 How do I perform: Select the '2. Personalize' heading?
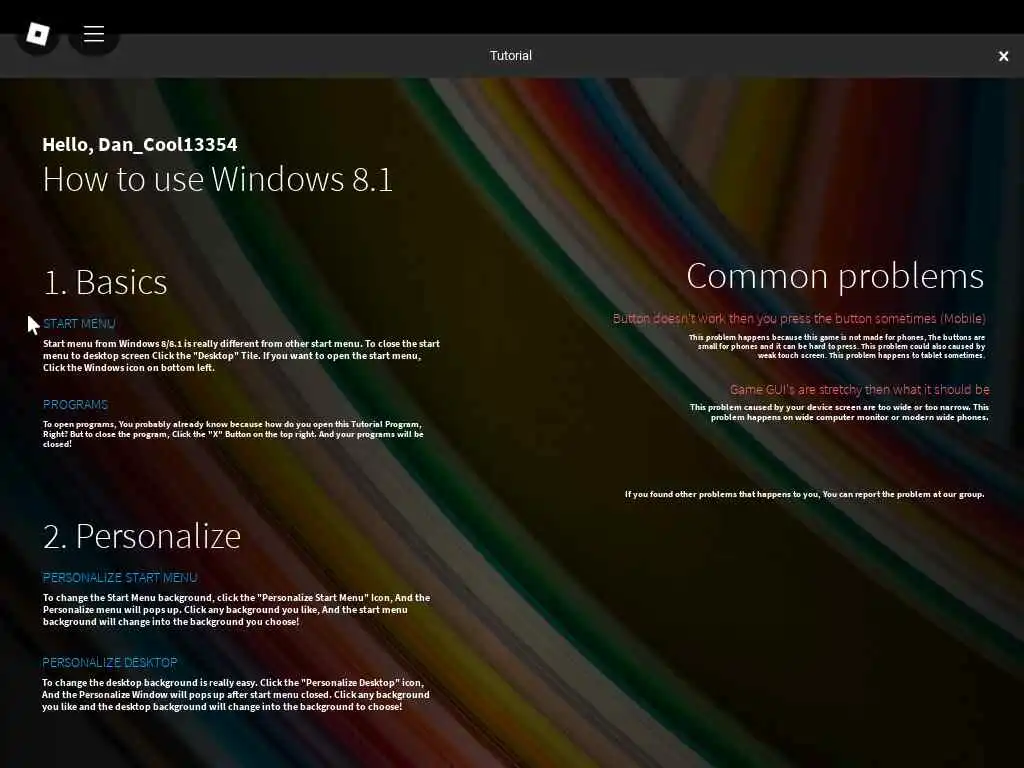(x=142, y=536)
